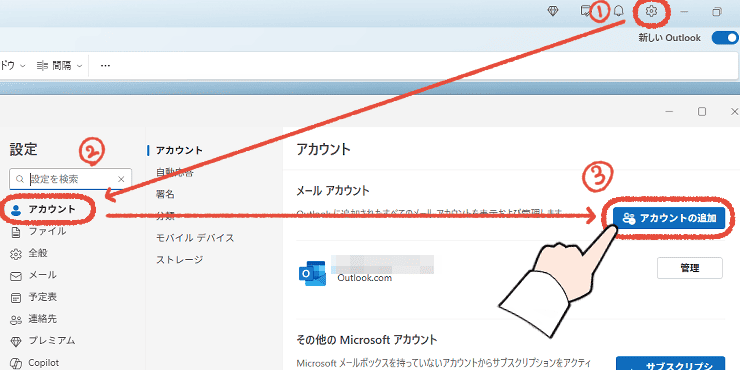Screen dimensions: 740x370
Task: Click the アカウントの追加 button
Action: point(669,218)
